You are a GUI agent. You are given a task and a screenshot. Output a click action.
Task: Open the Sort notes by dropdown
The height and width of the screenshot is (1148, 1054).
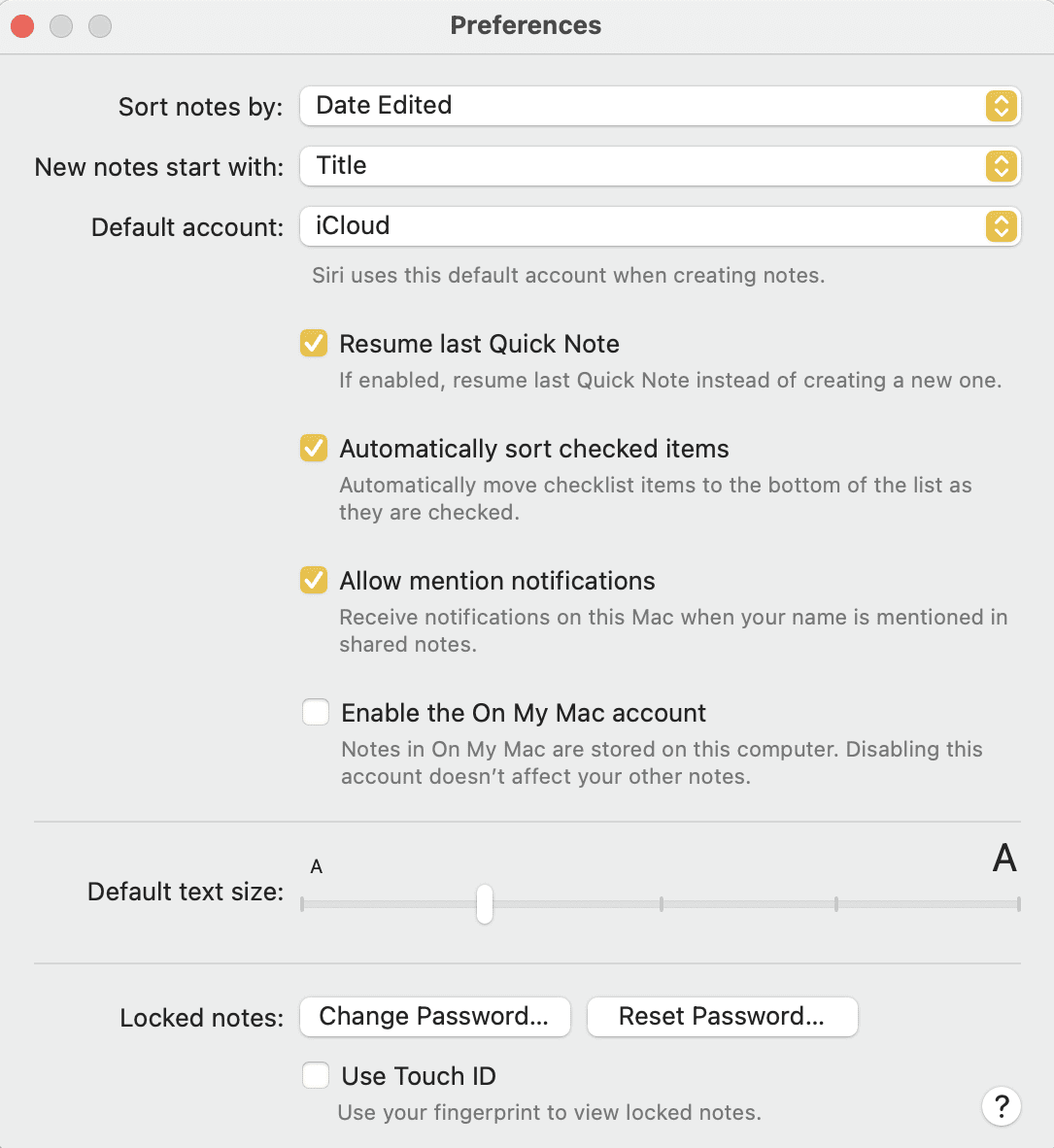pyautogui.click(x=641, y=106)
